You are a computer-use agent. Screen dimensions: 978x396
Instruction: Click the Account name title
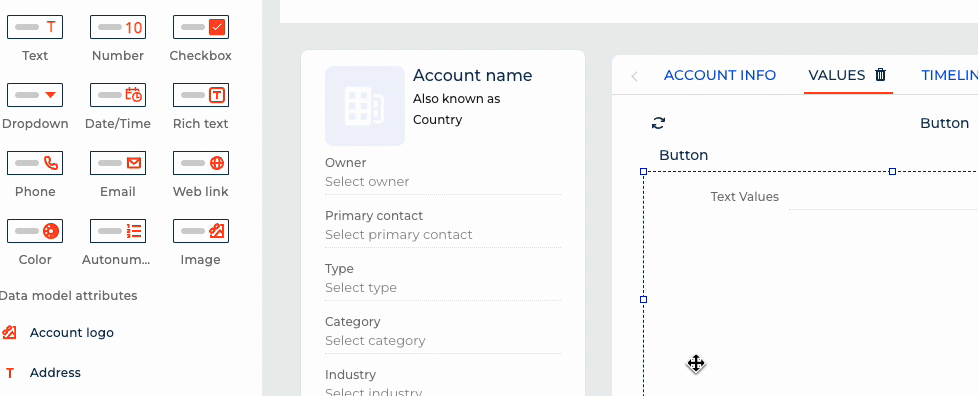pos(473,75)
